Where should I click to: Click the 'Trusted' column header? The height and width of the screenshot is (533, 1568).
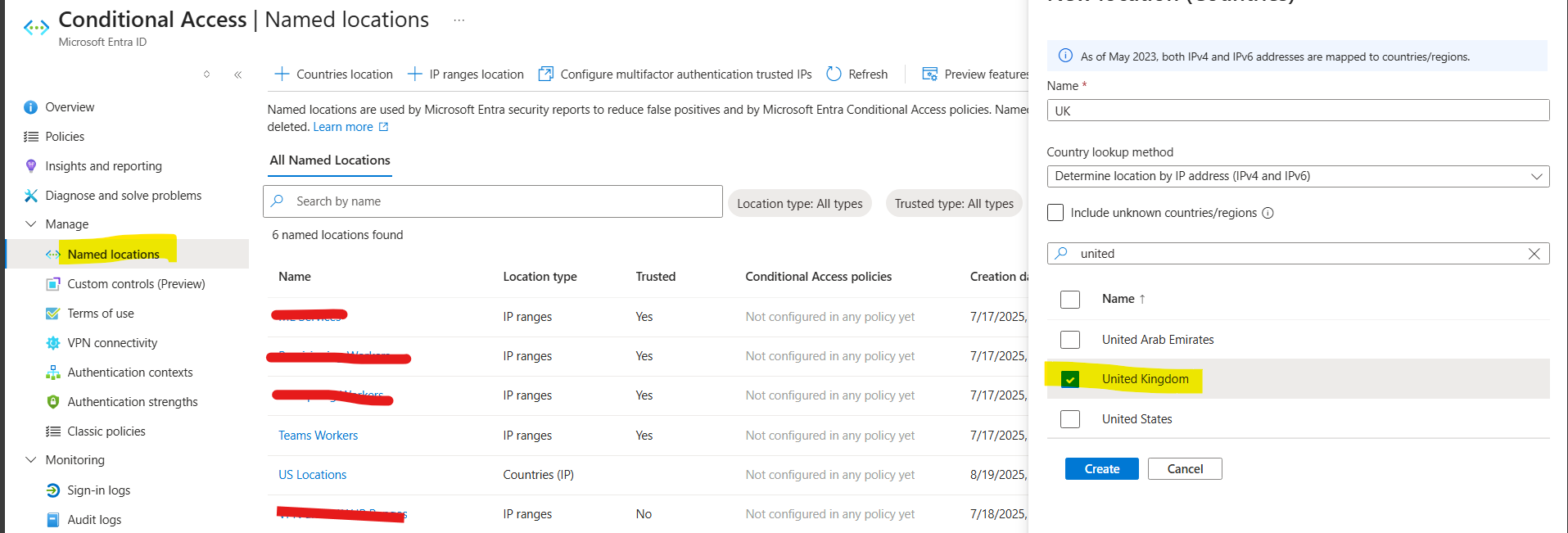pyautogui.click(x=656, y=277)
